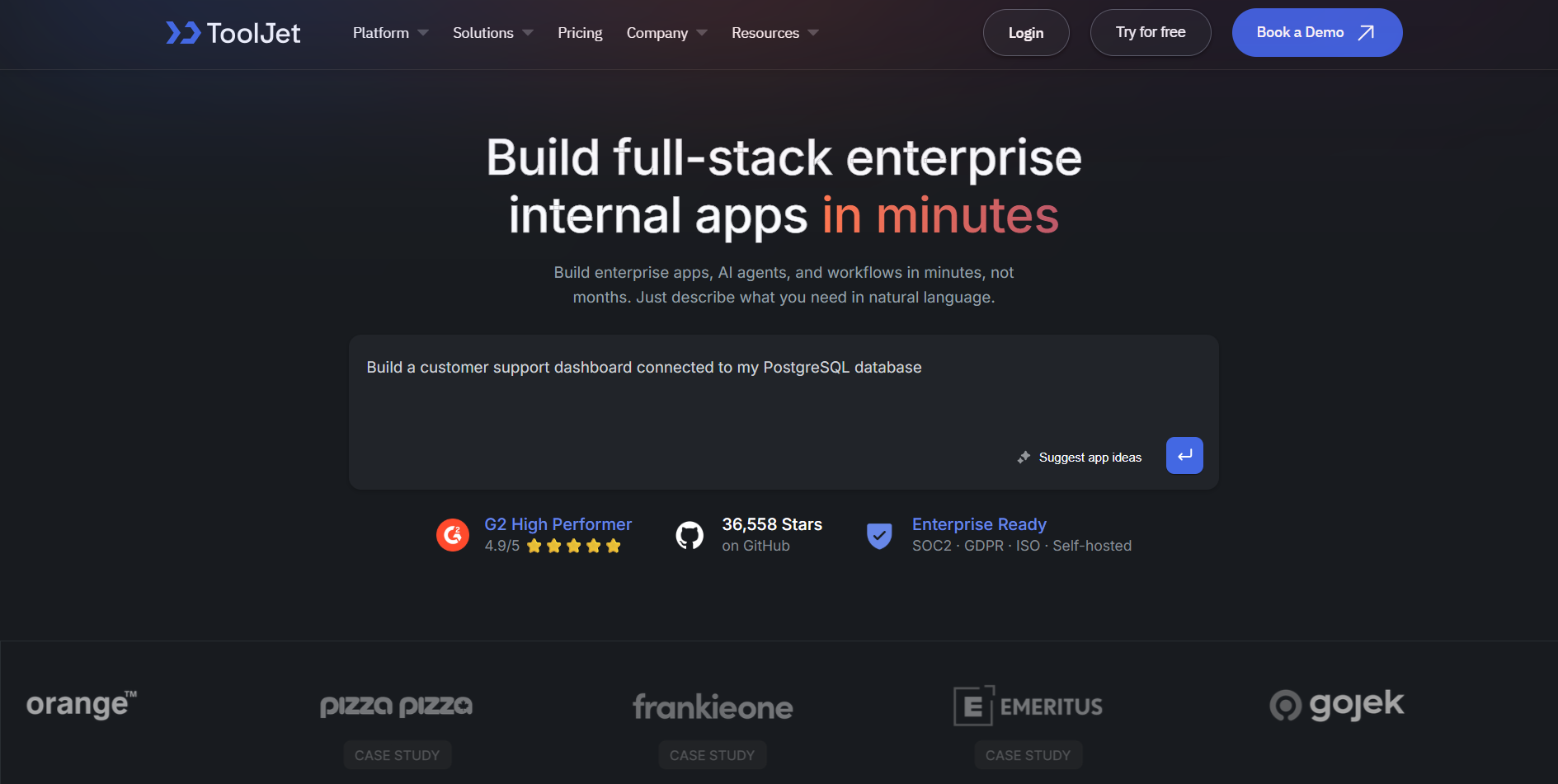Submit the prompt with the enter-arrow button
This screenshot has width=1558, height=784.
(1184, 456)
